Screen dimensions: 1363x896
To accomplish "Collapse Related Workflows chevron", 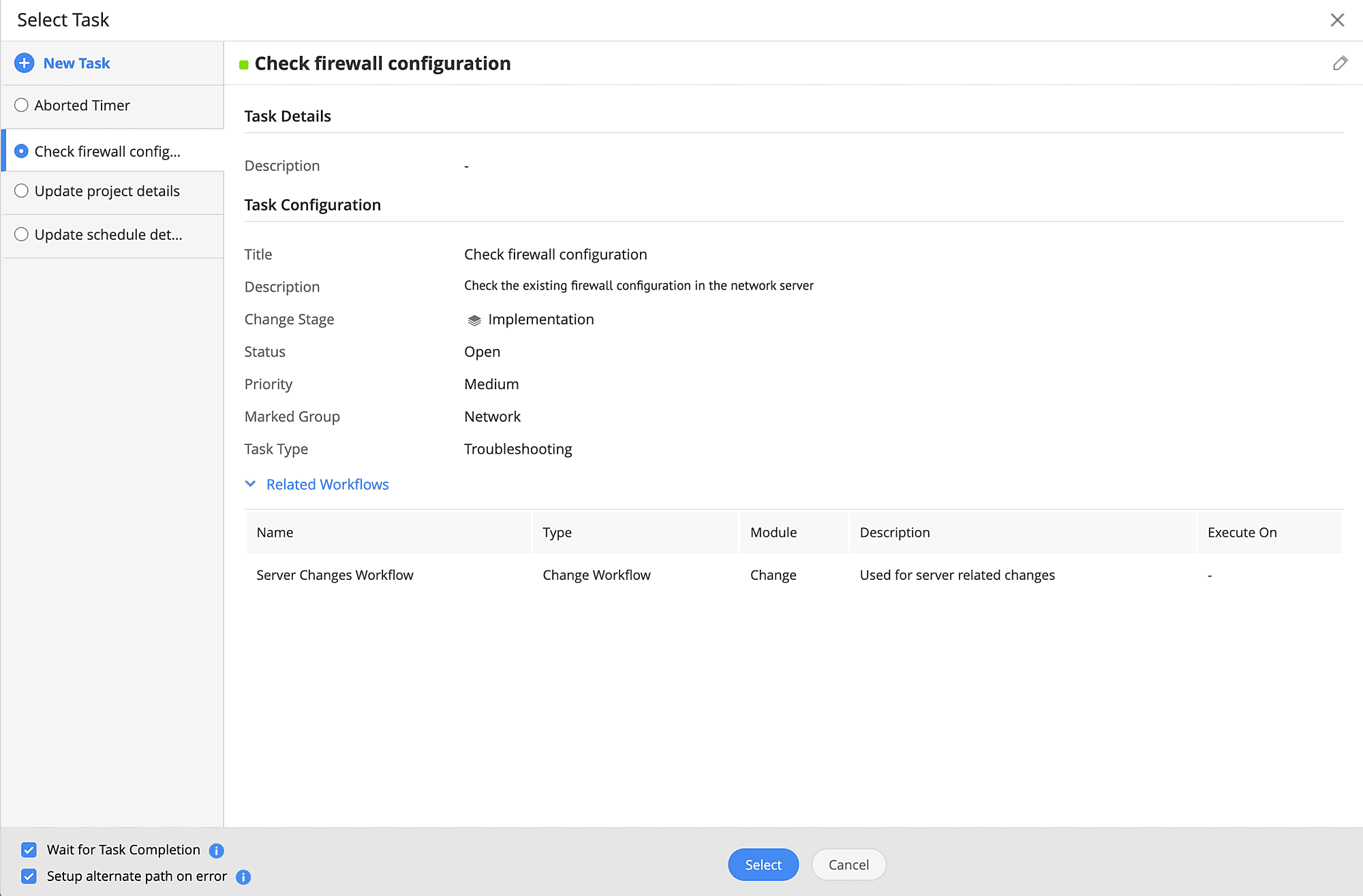I will tap(250, 484).
